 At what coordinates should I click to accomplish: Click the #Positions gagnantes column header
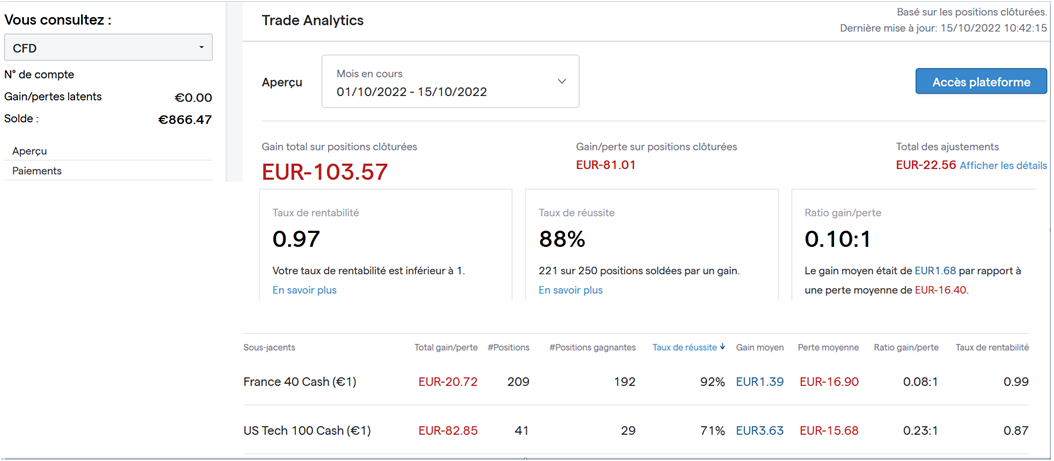coord(592,348)
